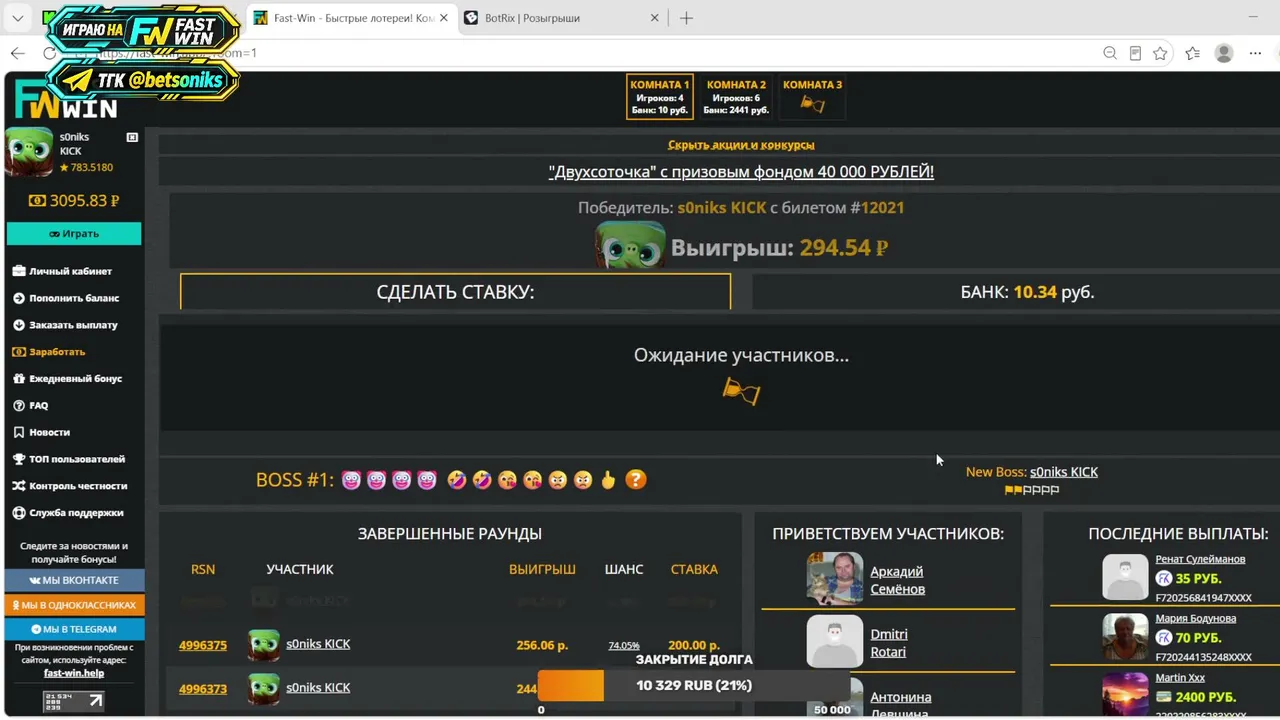The height and width of the screenshot is (720, 1280).
Task: Open the favorites list icon
Action: 1192,53
